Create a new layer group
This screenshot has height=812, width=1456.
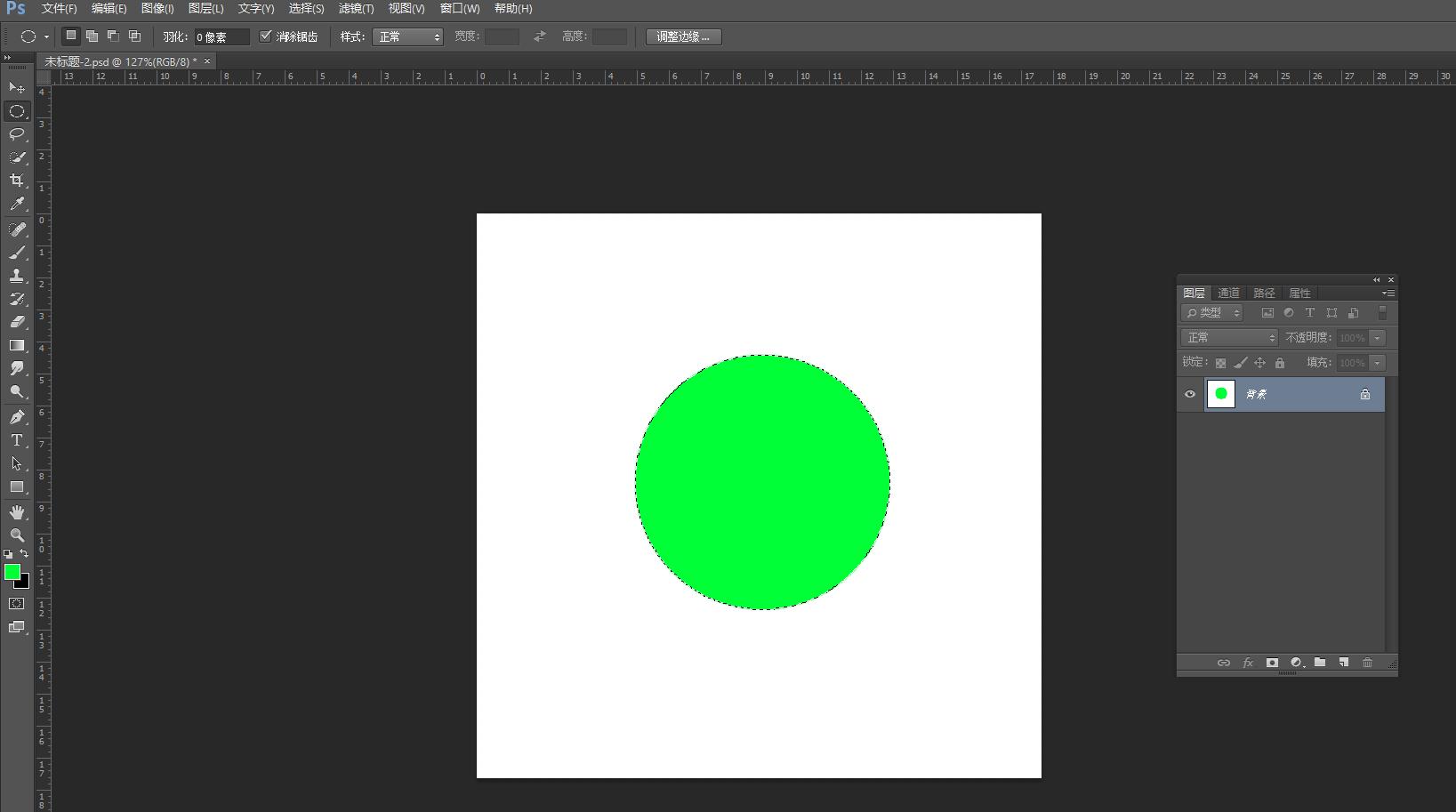[1320, 663]
